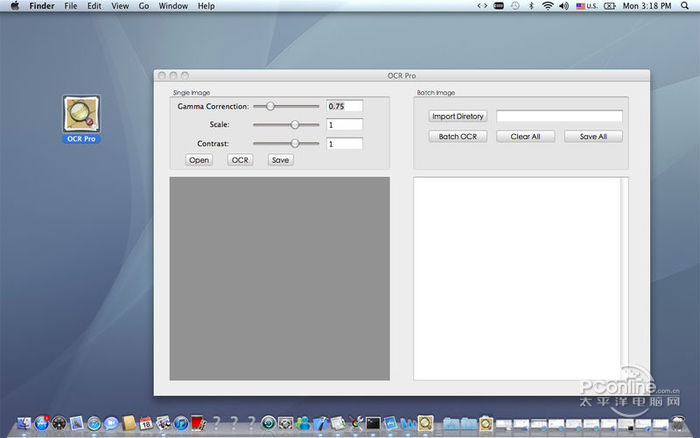Open the Window menu
Viewport: 700px width, 438px height.
click(x=173, y=6)
